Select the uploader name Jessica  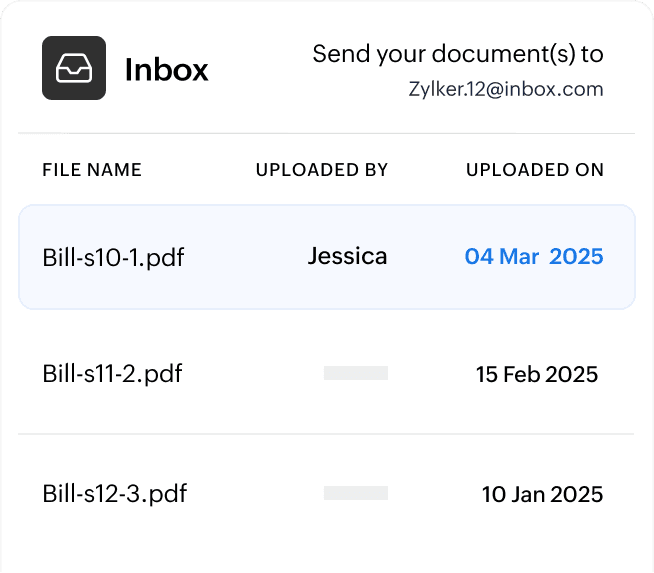(x=347, y=256)
